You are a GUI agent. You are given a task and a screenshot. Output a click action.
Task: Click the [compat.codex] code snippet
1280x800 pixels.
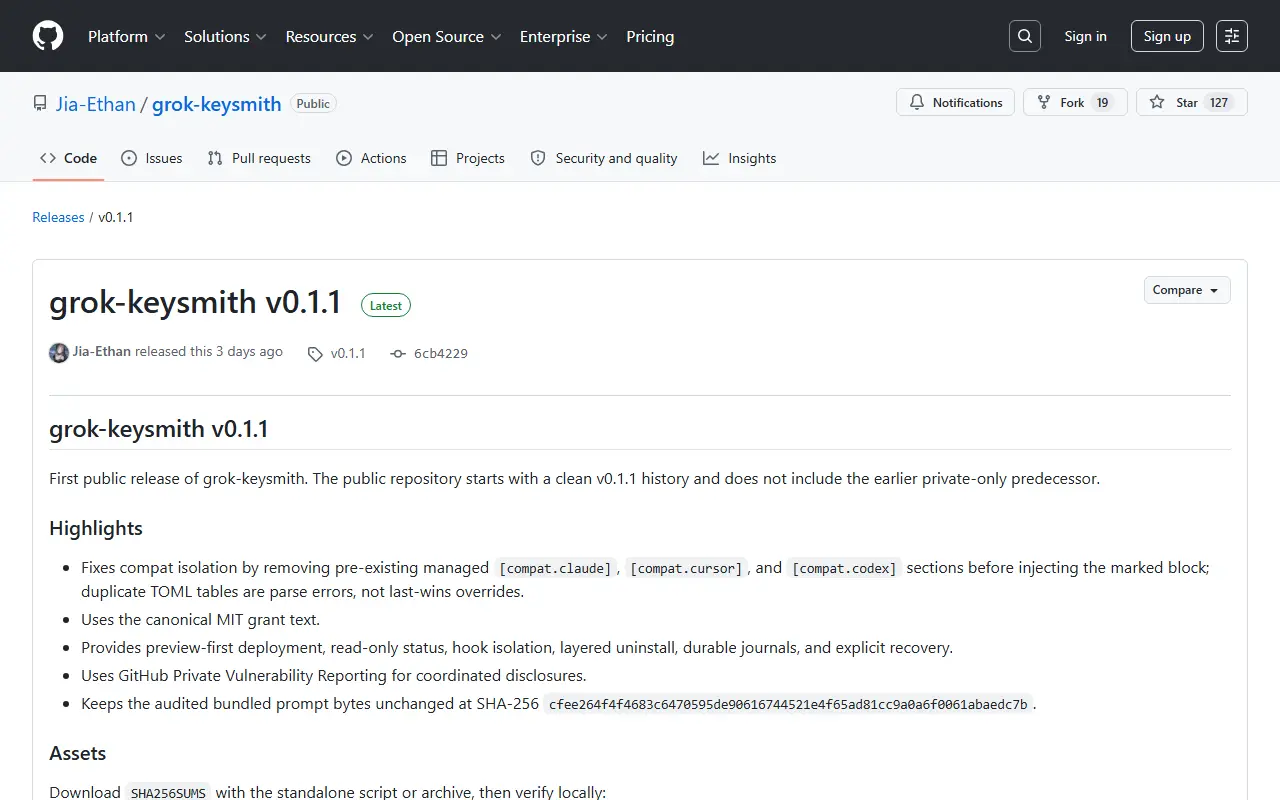click(845, 568)
